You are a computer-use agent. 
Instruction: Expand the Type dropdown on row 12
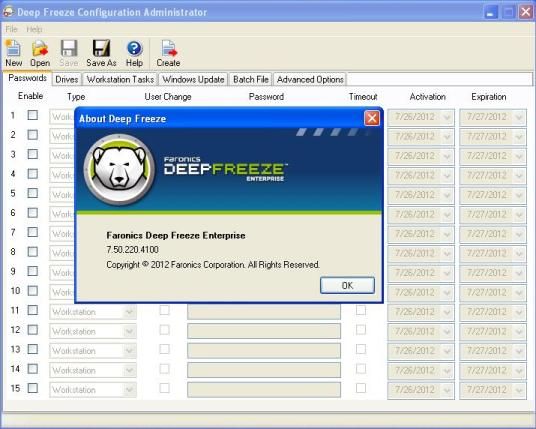click(x=129, y=332)
